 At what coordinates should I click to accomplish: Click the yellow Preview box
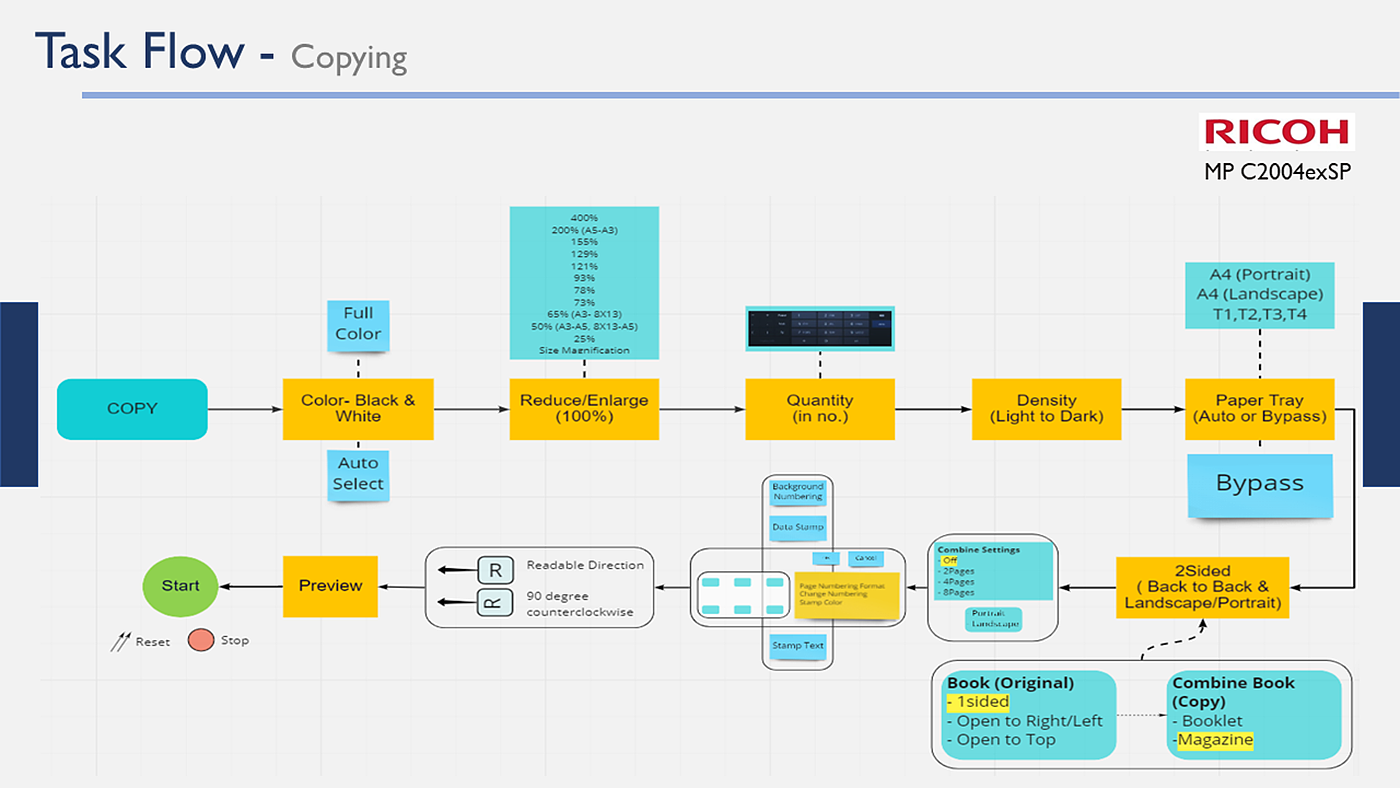point(330,586)
